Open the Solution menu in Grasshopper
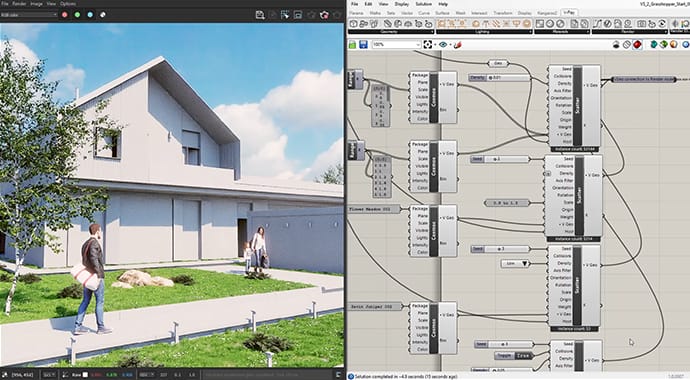The height and width of the screenshot is (380, 690). (423, 4)
